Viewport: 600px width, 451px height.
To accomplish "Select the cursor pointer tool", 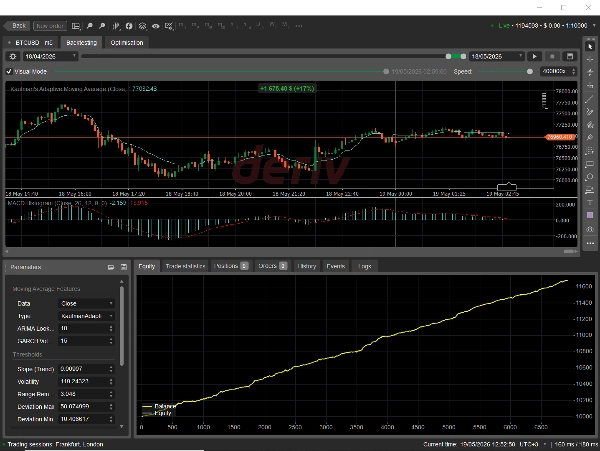I will coord(590,46).
